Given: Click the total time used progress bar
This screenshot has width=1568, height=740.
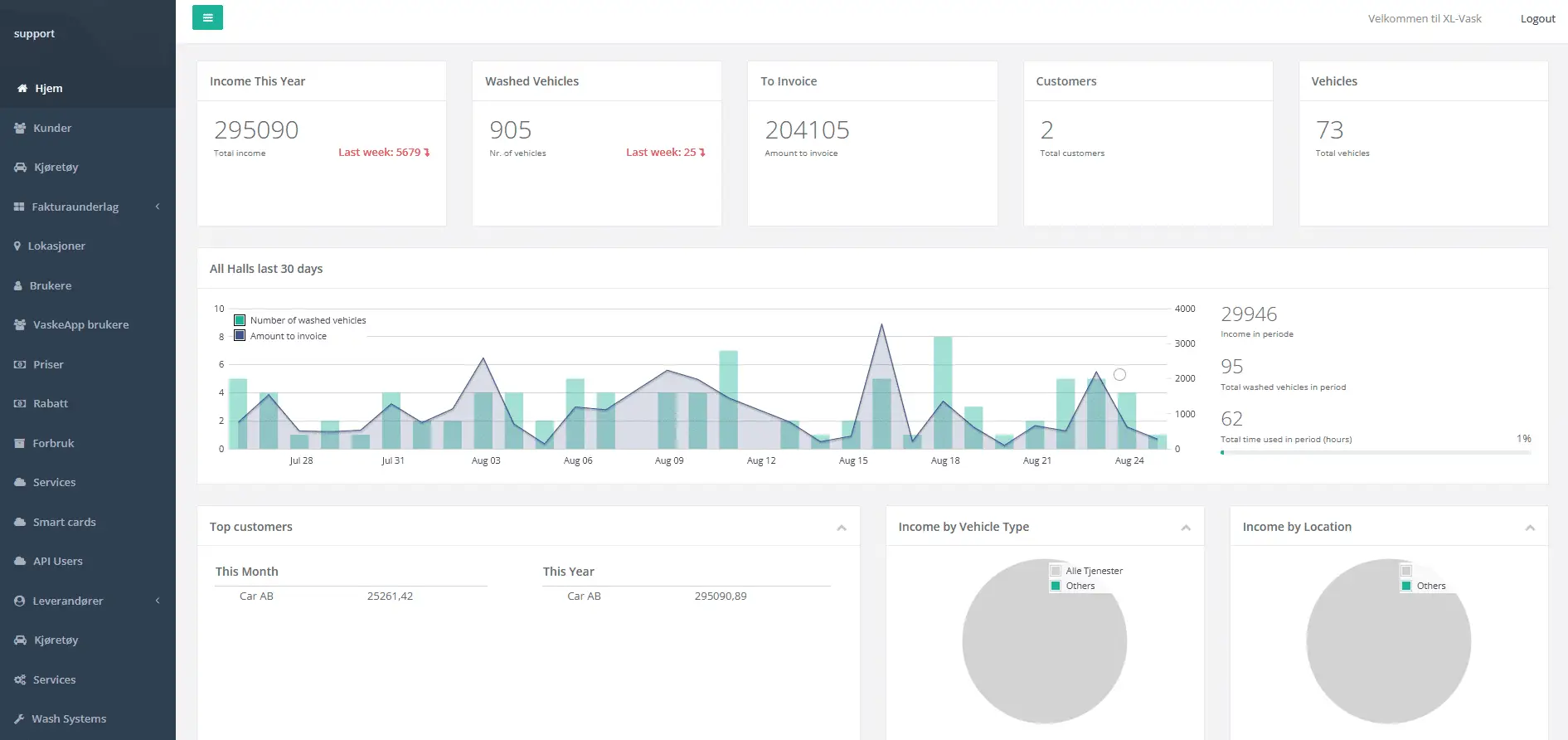Looking at the screenshot, I should (x=1376, y=452).
